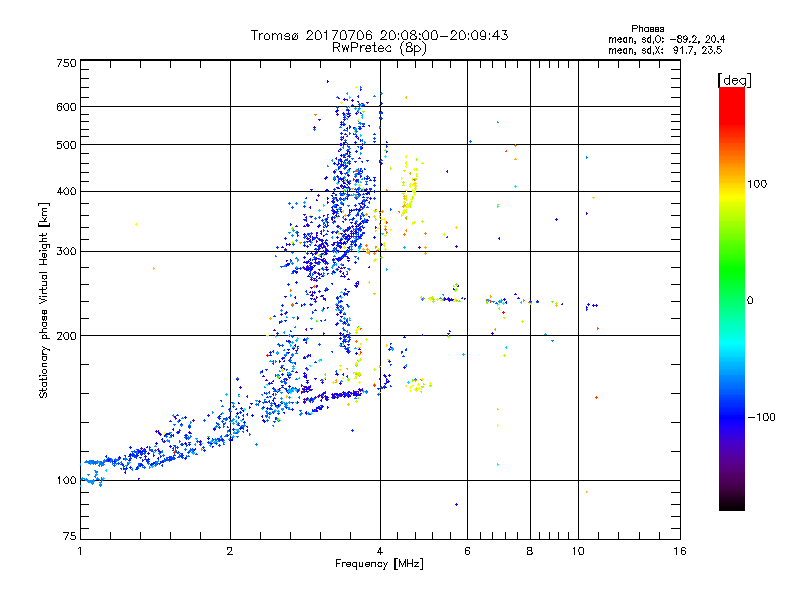The image size is (800, 600).
Task: Click the y-axis tick label '75'
Action: [70, 536]
